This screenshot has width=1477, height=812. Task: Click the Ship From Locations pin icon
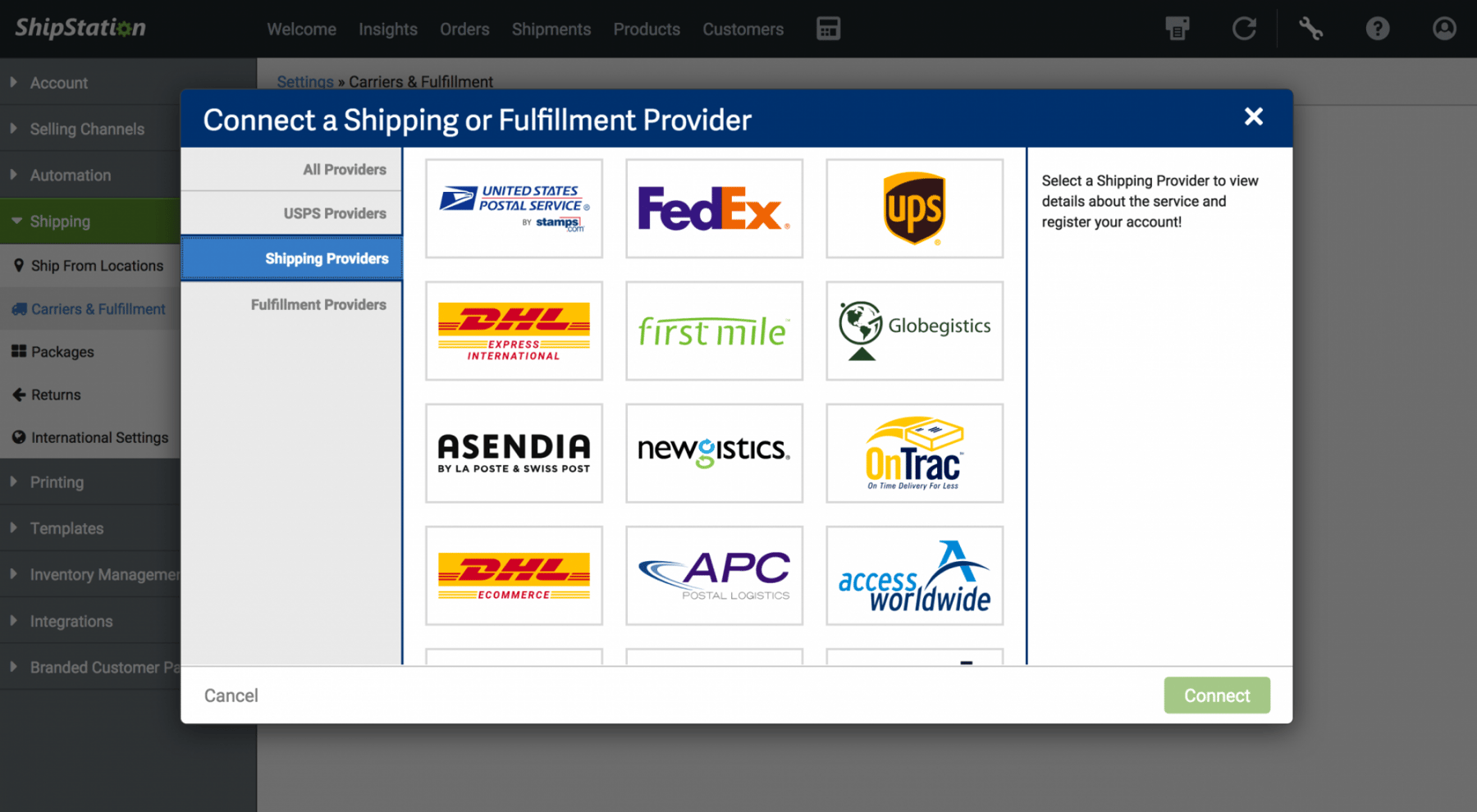click(x=19, y=265)
